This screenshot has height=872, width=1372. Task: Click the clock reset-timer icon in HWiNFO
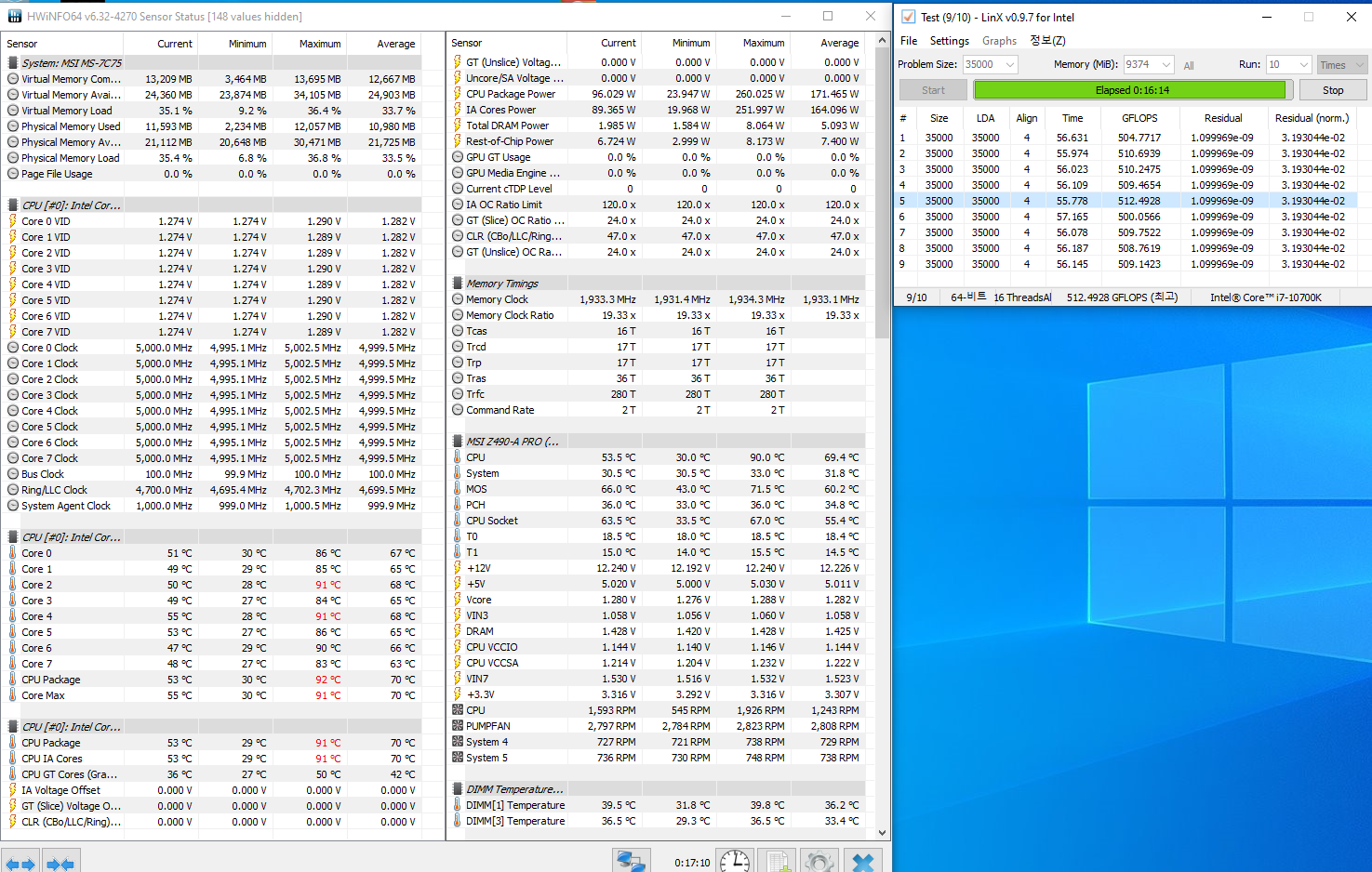point(735,862)
